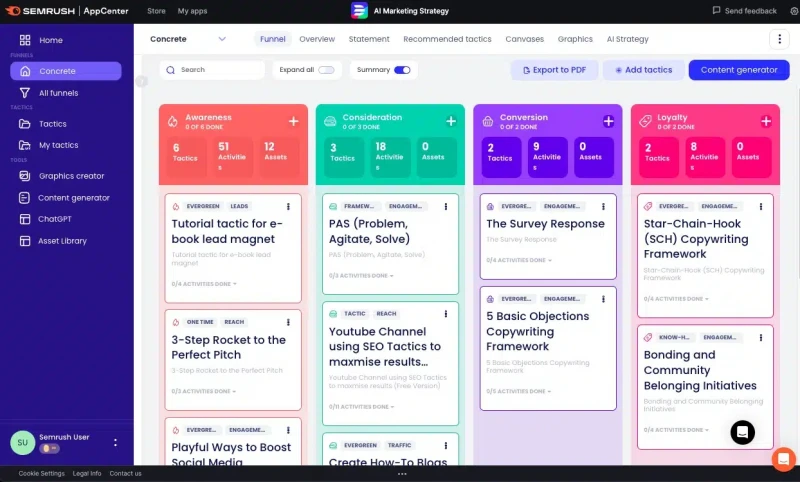Click the Search tactics field
Screen dimensions: 800x482
pyautogui.click(x=212, y=70)
